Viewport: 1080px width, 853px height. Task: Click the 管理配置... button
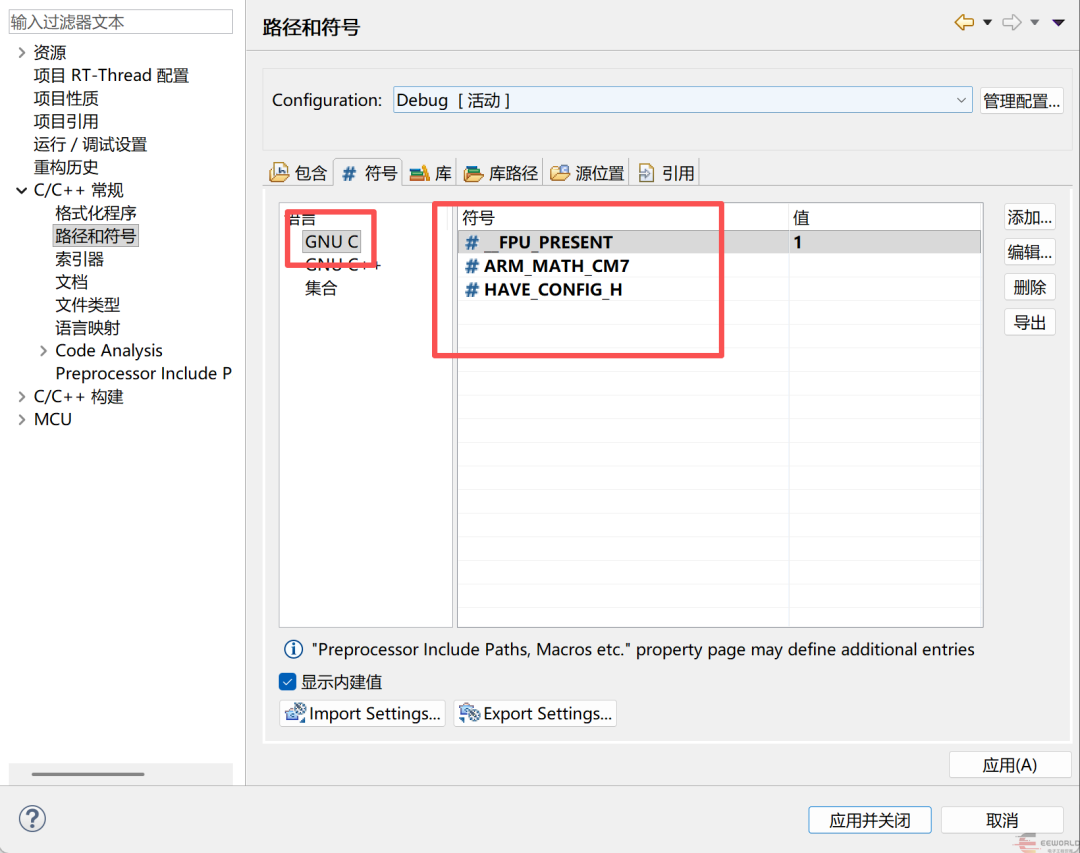point(1021,101)
